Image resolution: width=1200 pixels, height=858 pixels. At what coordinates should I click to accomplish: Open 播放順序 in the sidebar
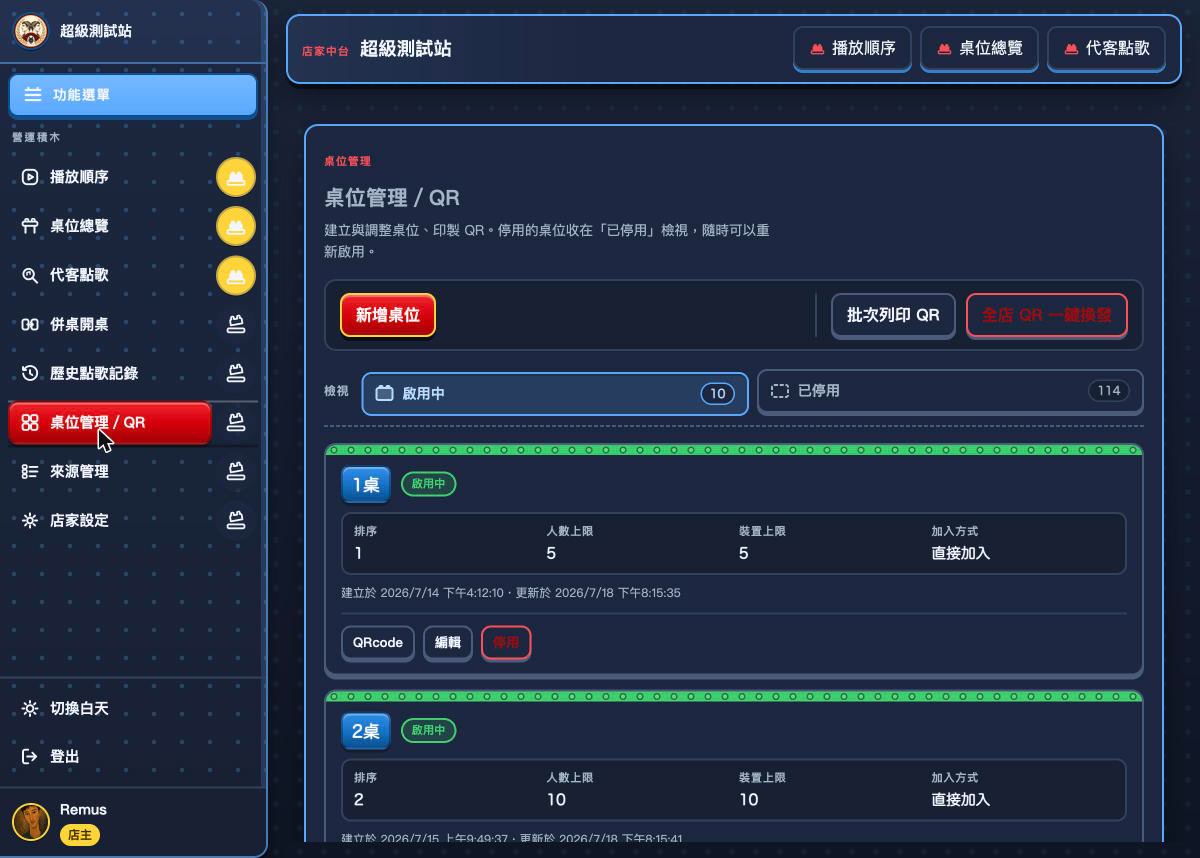[x=110, y=177]
